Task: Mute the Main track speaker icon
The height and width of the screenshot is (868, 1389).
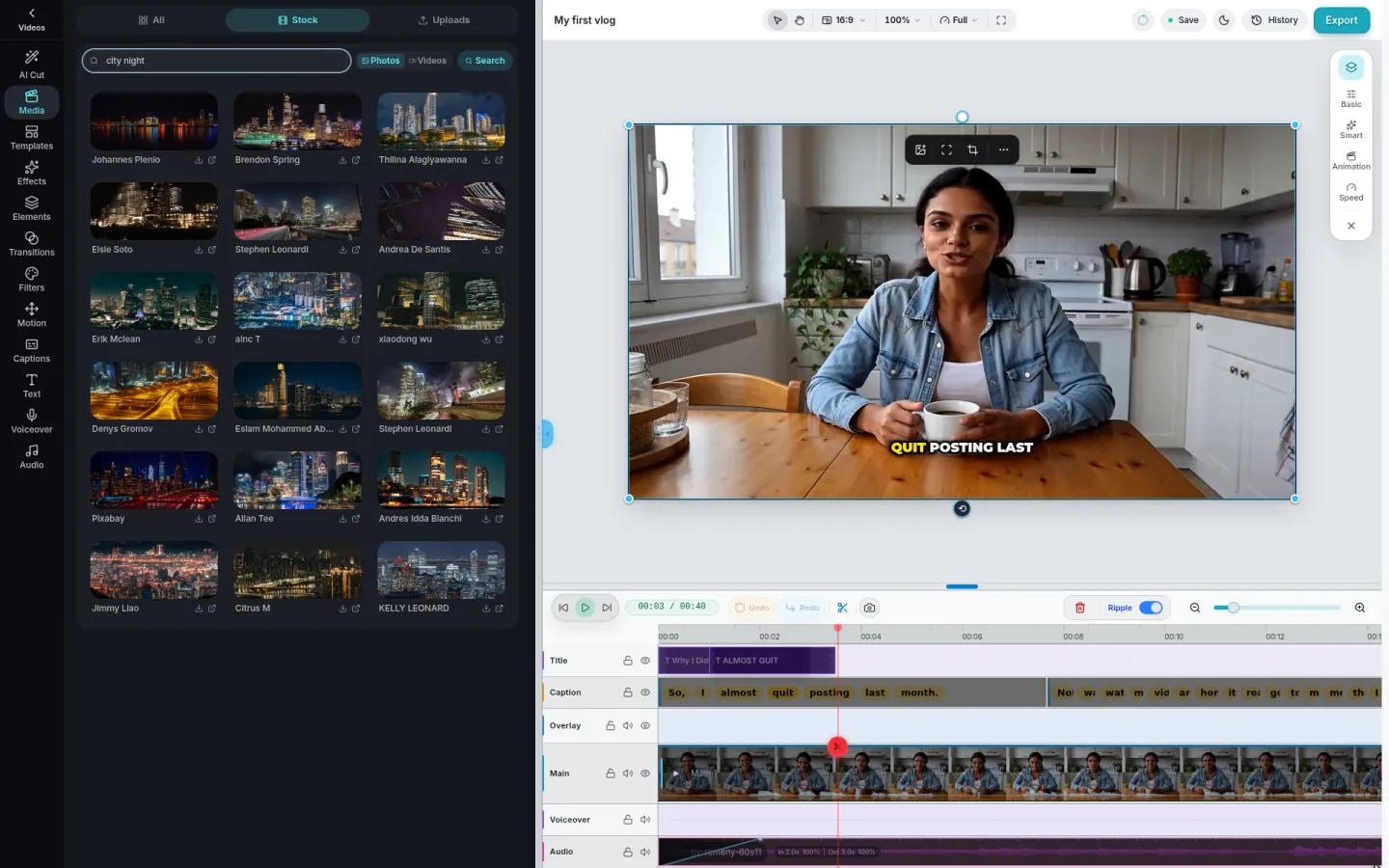Action: coord(628,773)
